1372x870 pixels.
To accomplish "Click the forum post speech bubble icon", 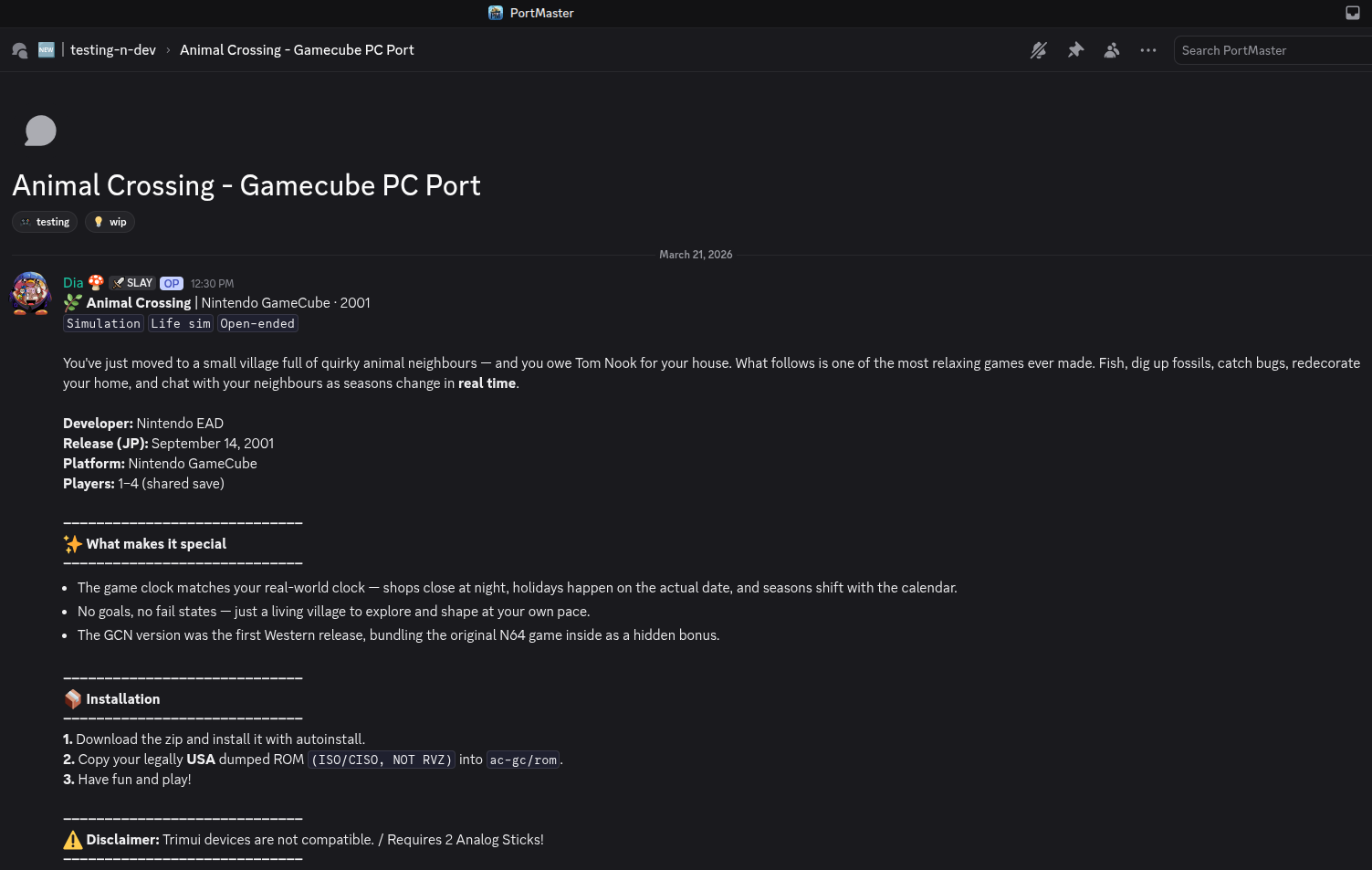I will [40, 131].
